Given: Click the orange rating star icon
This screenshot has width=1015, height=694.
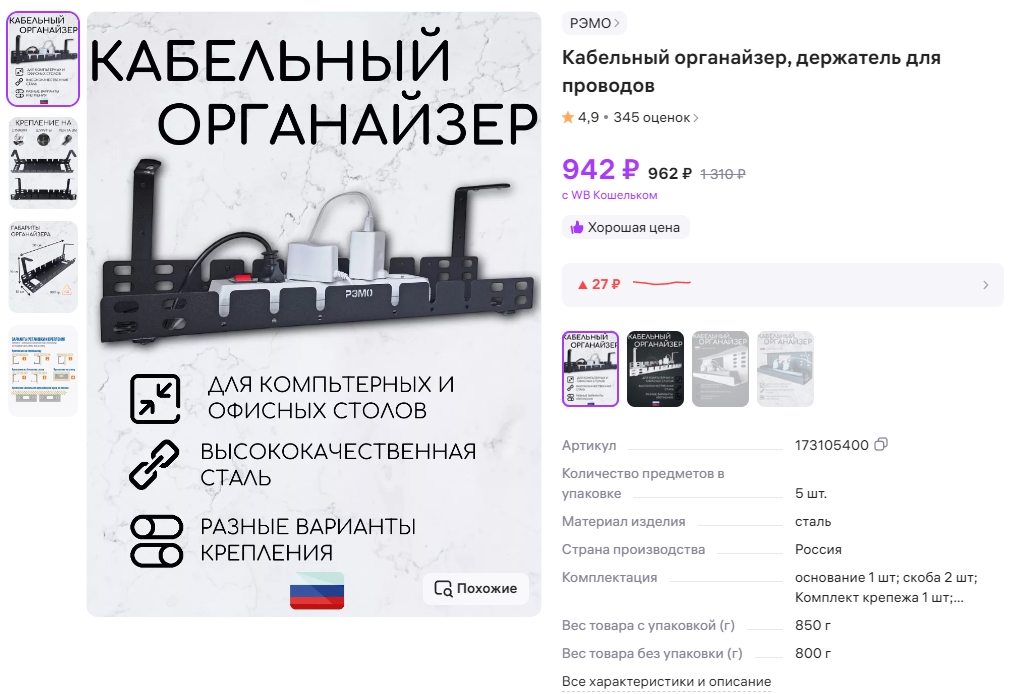Looking at the screenshot, I should tap(568, 117).
